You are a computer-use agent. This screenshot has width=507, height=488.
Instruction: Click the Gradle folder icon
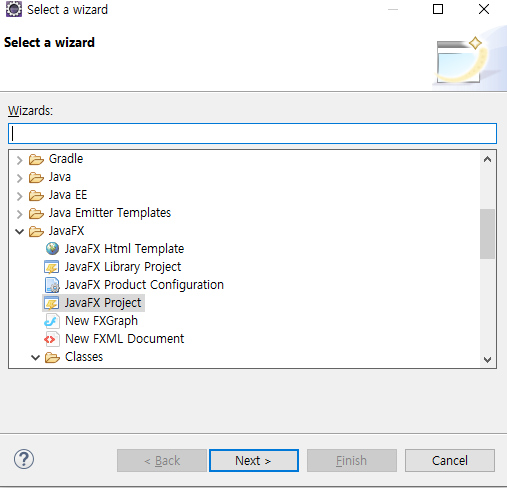36,159
